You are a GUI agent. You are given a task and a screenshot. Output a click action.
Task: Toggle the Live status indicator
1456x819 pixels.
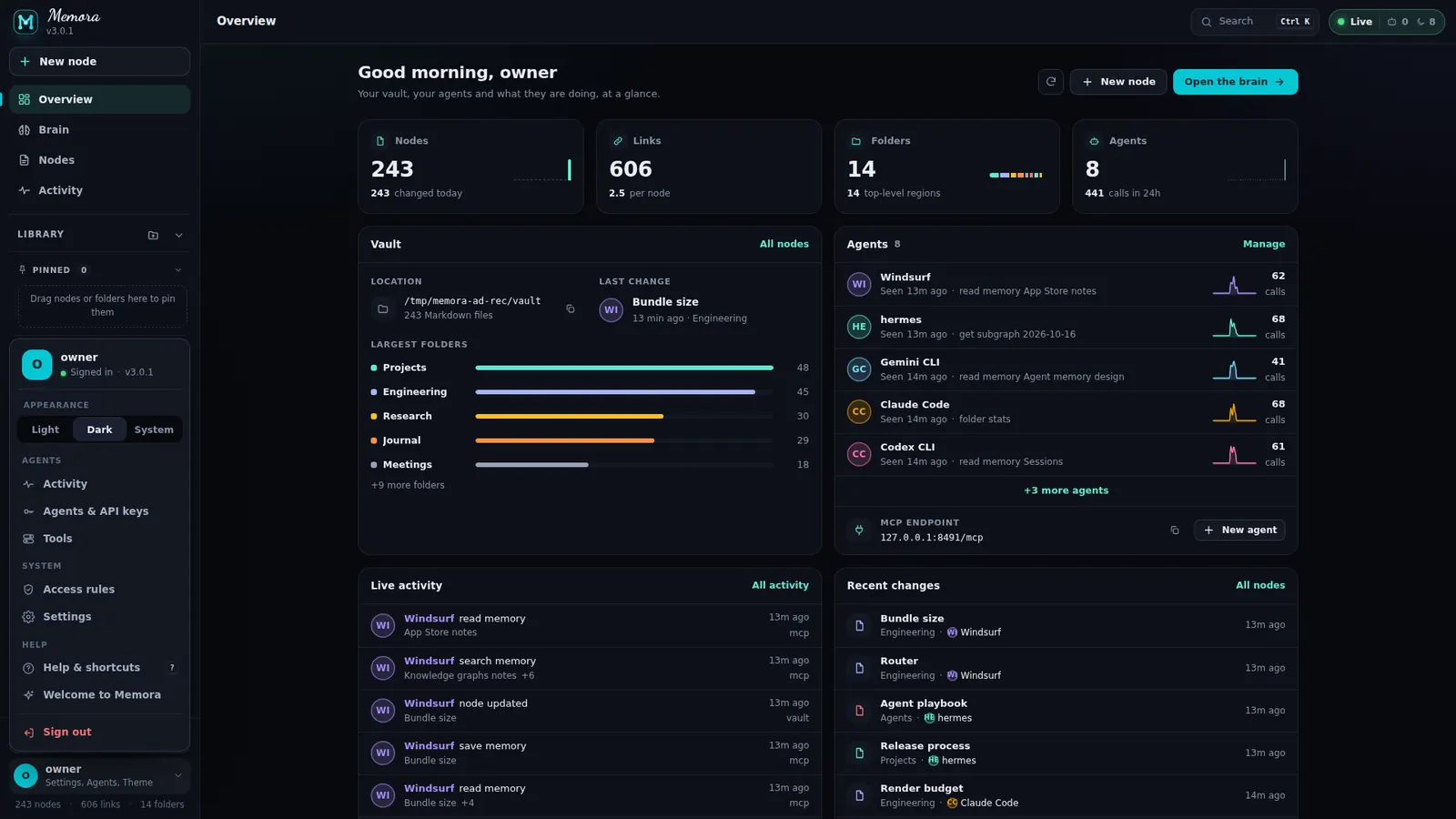1355,22
